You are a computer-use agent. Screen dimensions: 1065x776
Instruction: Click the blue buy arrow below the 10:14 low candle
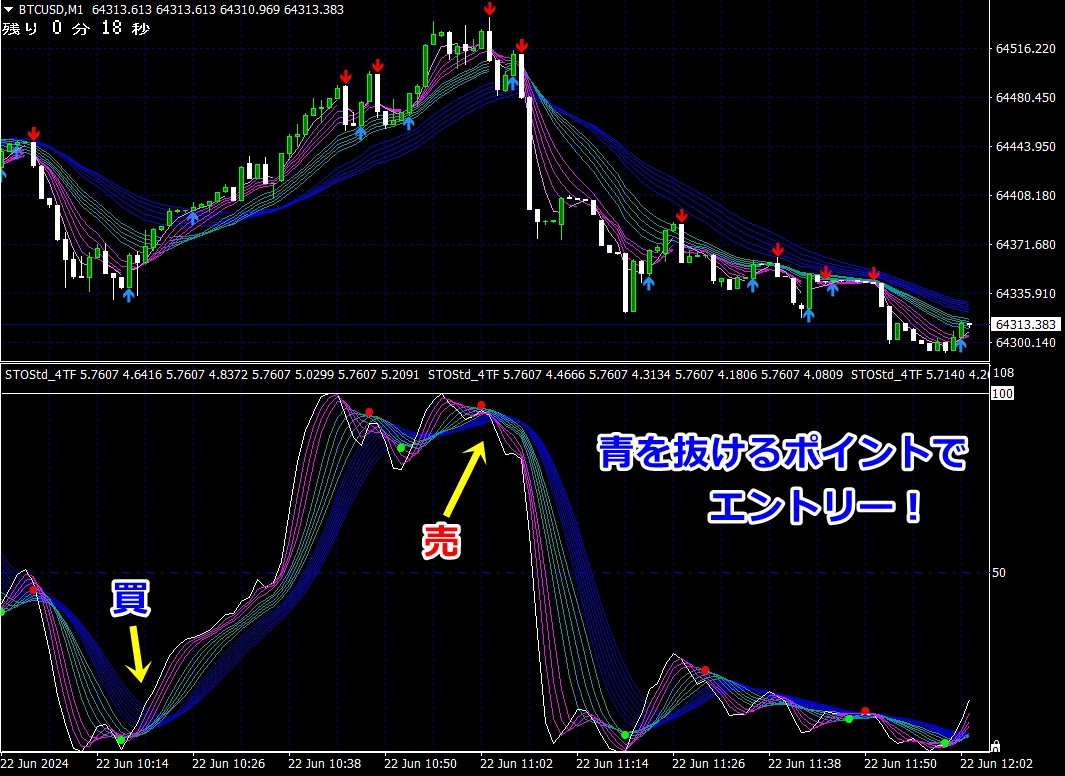tap(127, 295)
